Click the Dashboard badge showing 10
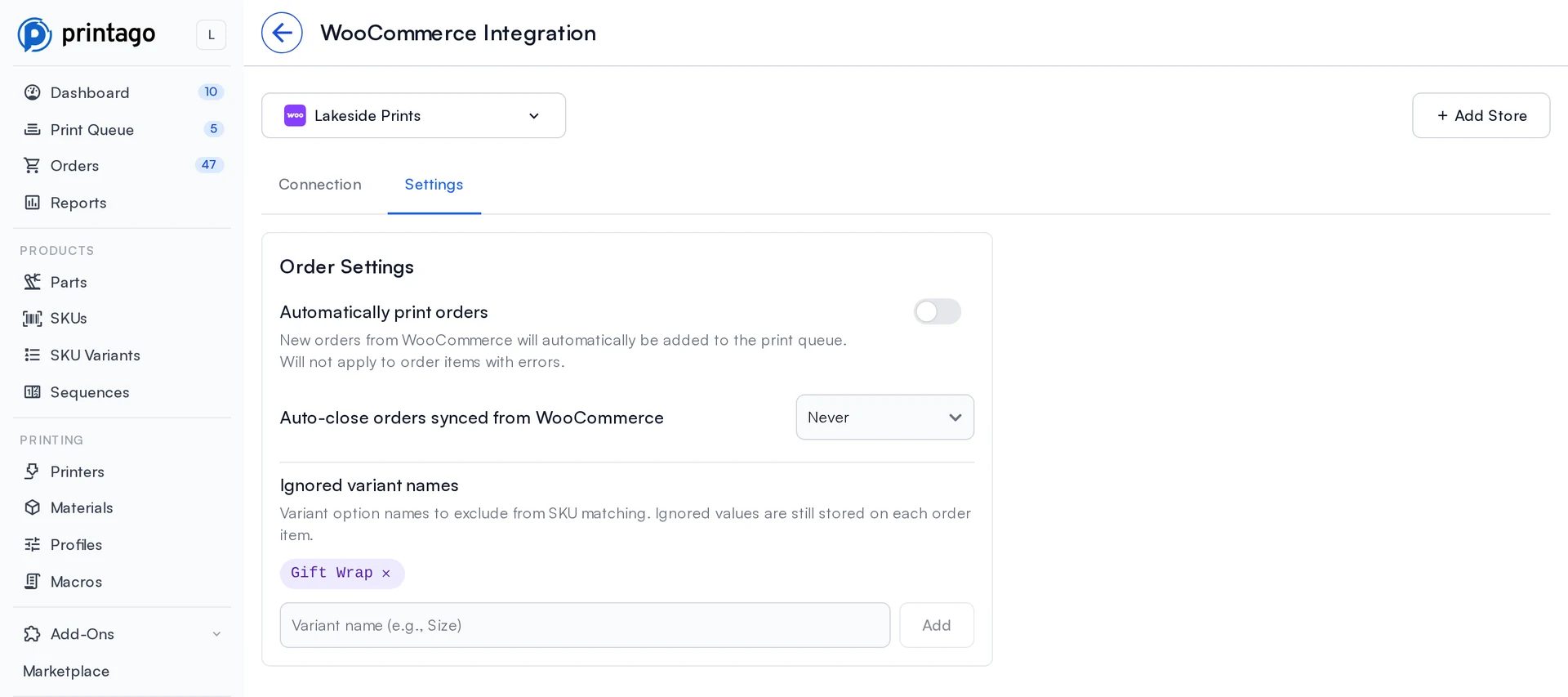1568x697 pixels. [x=211, y=92]
